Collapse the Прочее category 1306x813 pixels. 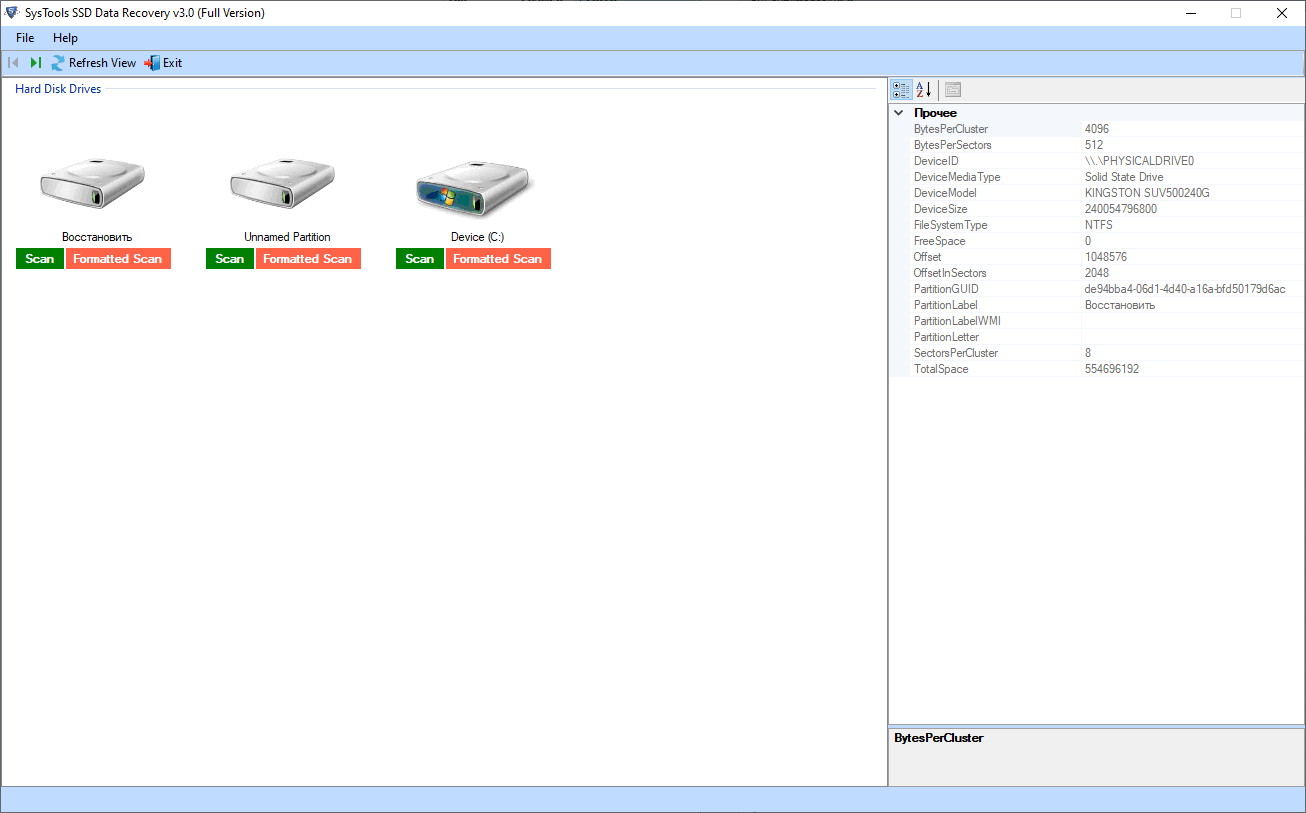(899, 113)
